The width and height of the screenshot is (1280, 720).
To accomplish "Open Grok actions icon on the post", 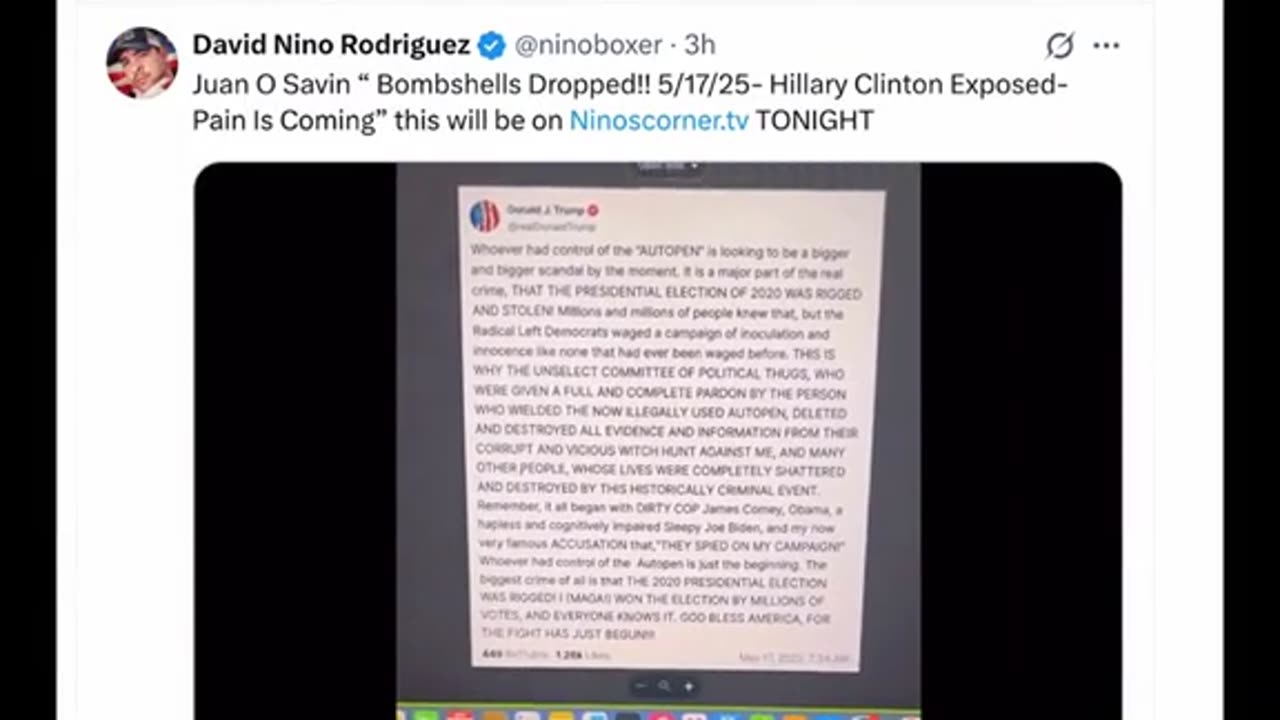I will [x=1060, y=45].
